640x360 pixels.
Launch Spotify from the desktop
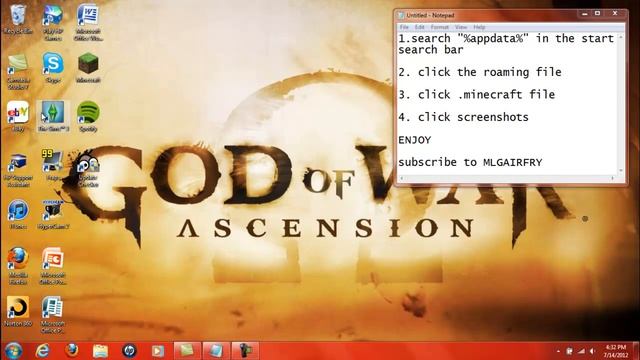tap(88, 116)
